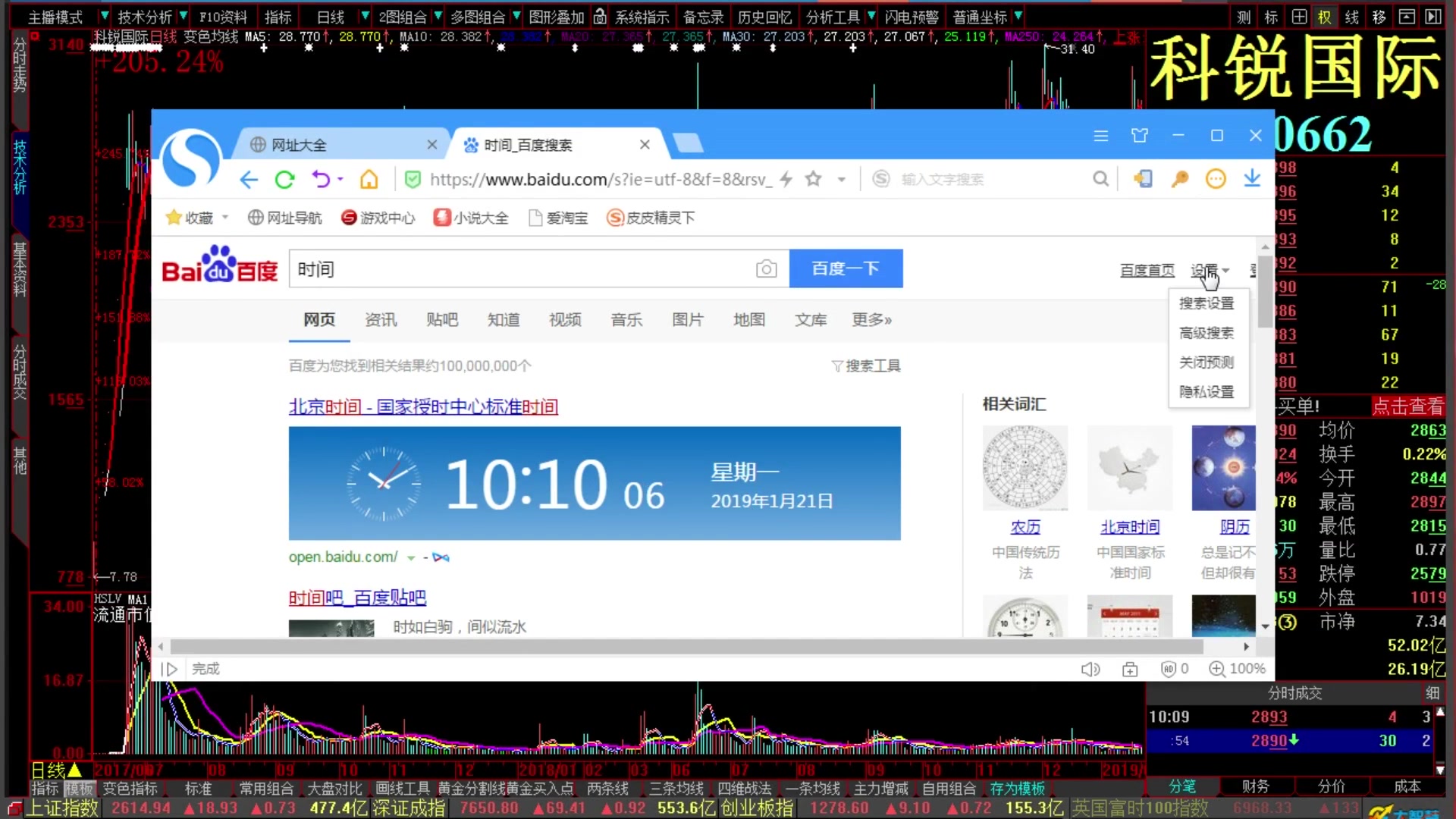Toggle the 标 marking tool on
Screen dimensions: 1456x819
tap(1270, 16)
